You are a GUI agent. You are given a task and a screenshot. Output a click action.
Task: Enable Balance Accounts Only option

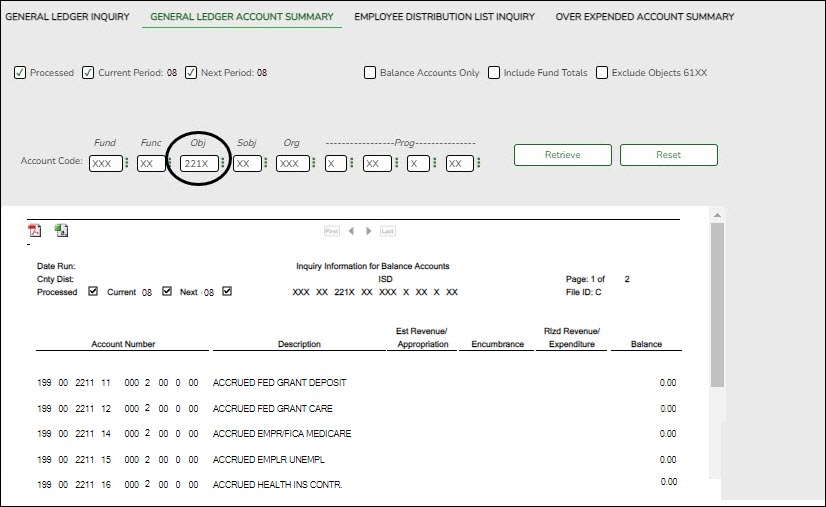[370, 73]
